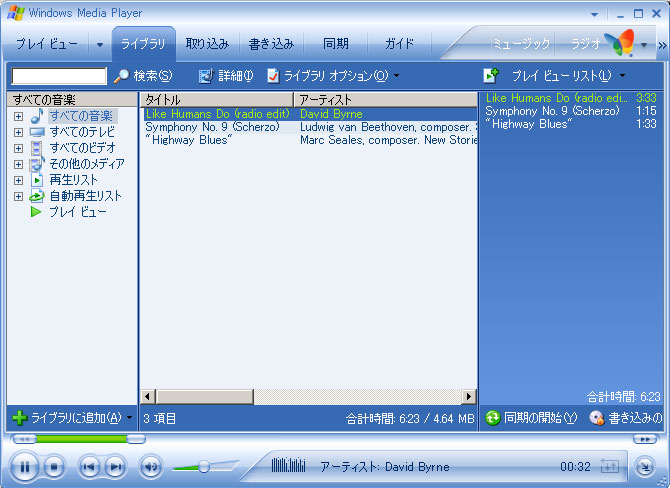
Task: Click the MSN butterfly logo
Action: tap(620, 43)
